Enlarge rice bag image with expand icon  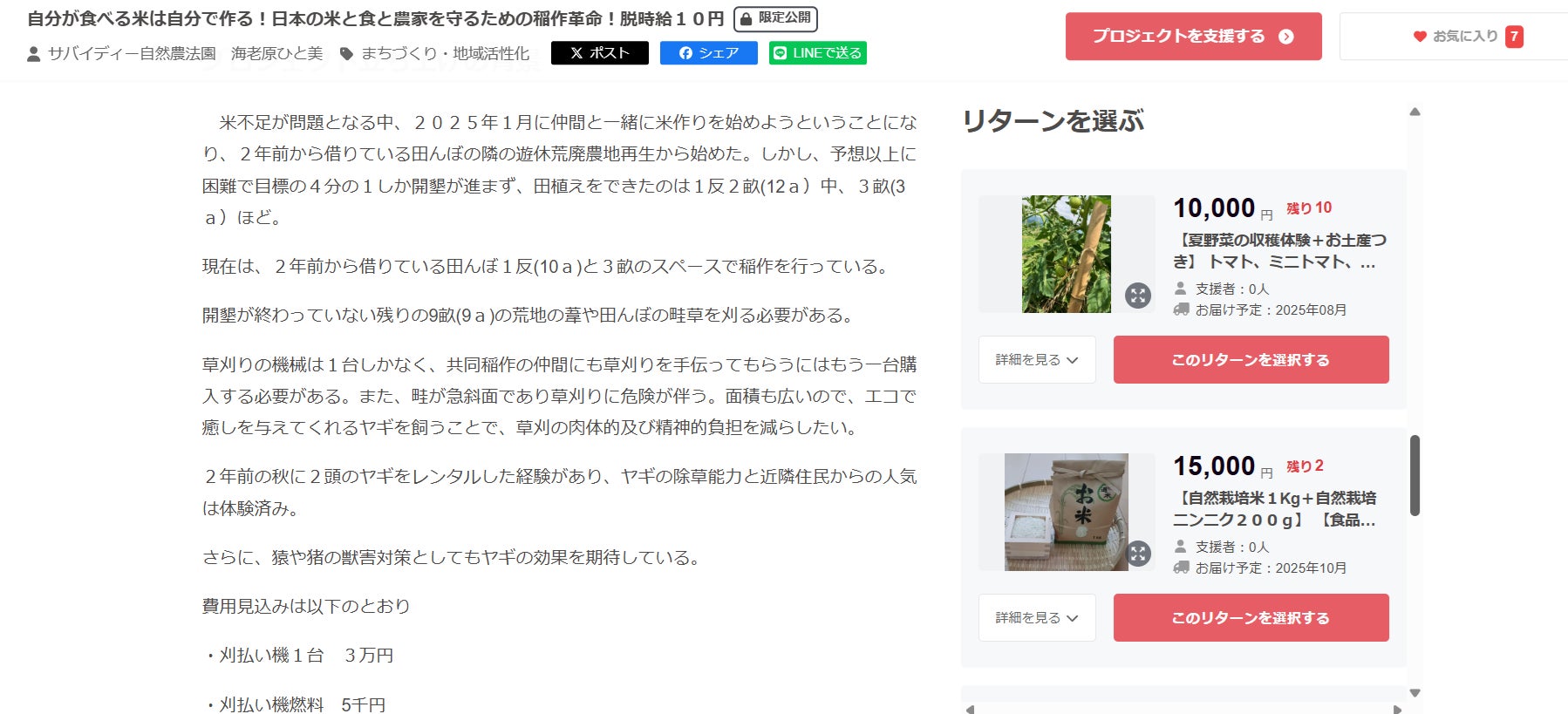pos(1137,554)
